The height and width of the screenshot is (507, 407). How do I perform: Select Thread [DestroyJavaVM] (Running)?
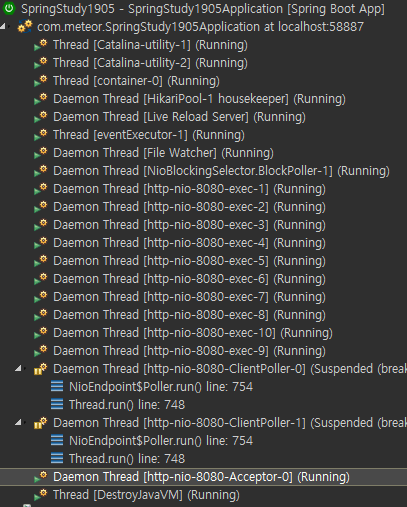[146, 495]
